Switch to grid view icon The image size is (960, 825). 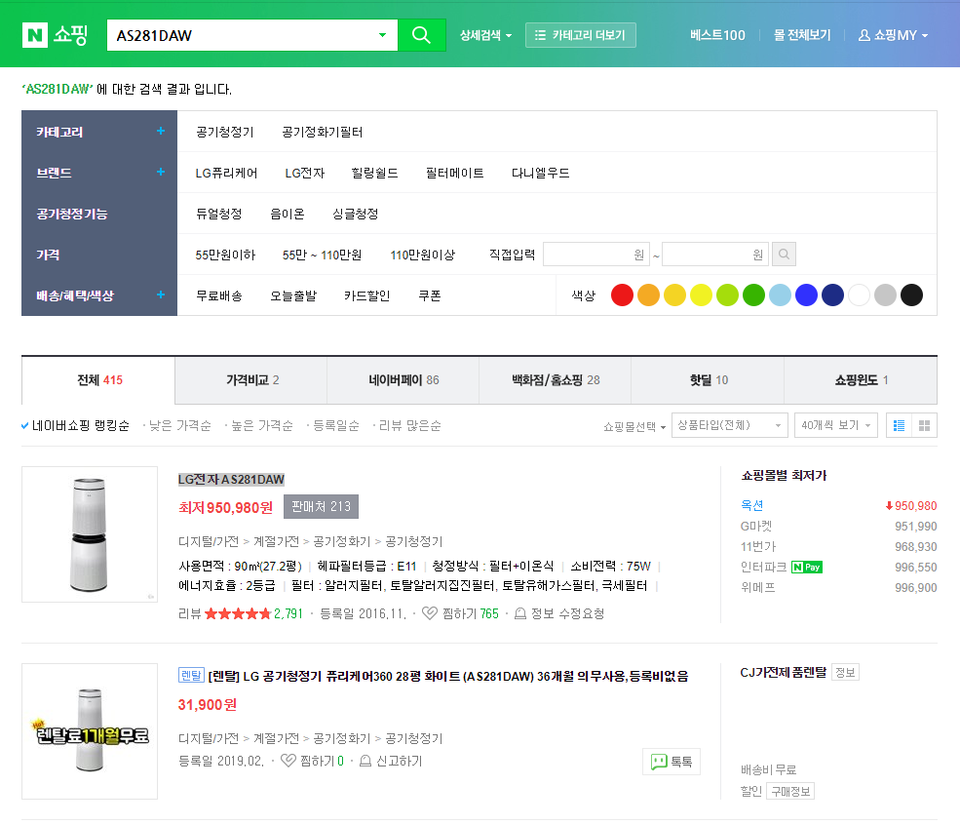[x=924, y=425]
